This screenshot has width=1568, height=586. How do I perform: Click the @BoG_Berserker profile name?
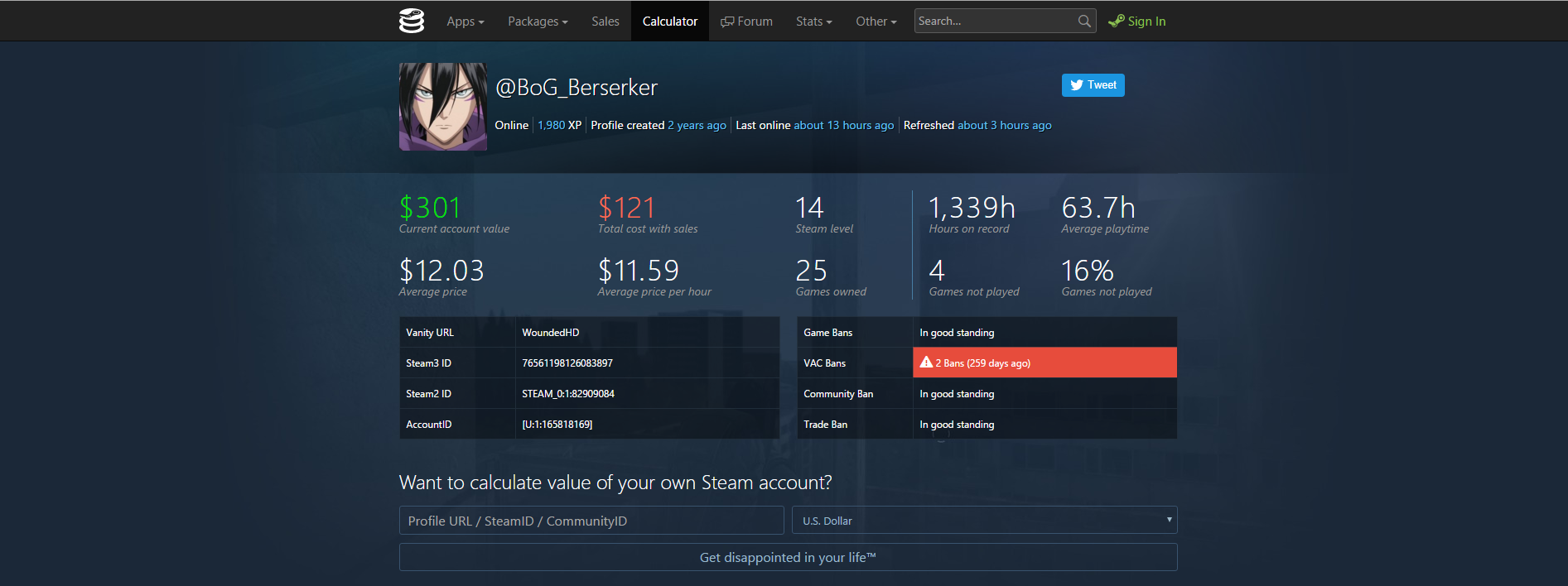(577, 88)
